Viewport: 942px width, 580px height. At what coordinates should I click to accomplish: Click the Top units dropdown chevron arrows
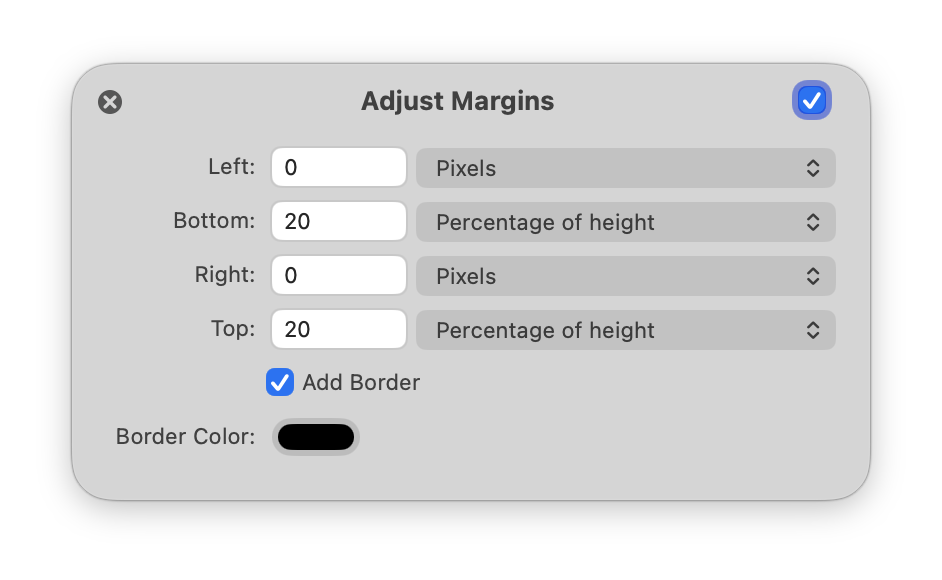tap(813, 330)
